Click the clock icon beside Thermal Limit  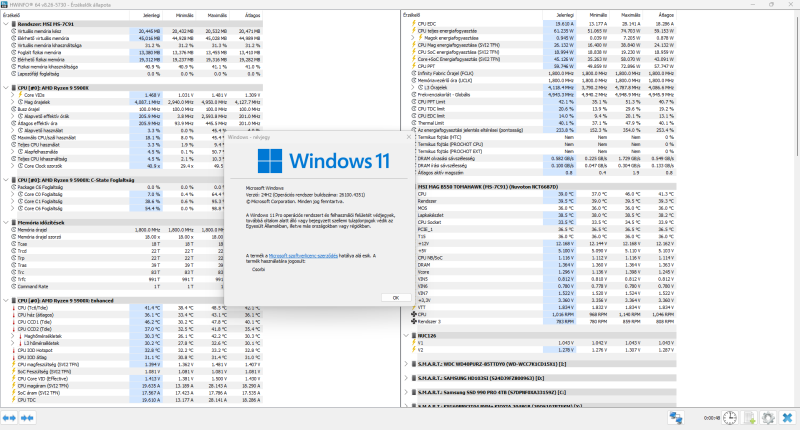pyautogui.click(x=413, y=123)
